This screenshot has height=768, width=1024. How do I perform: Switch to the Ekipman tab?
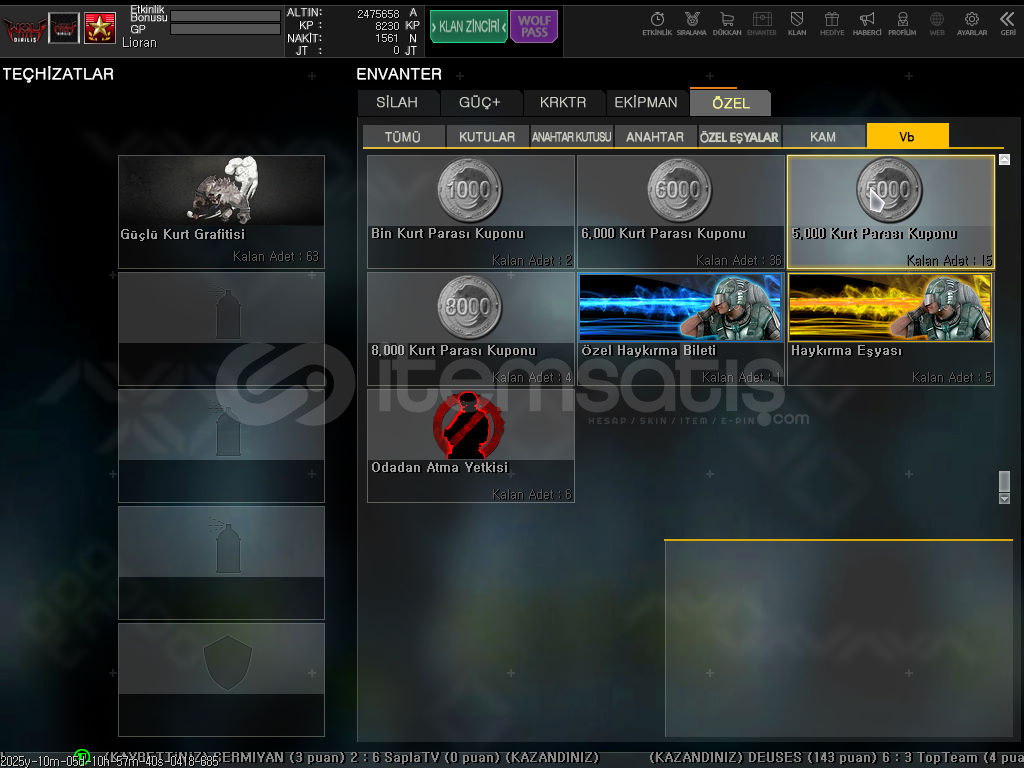click(645, 103)
